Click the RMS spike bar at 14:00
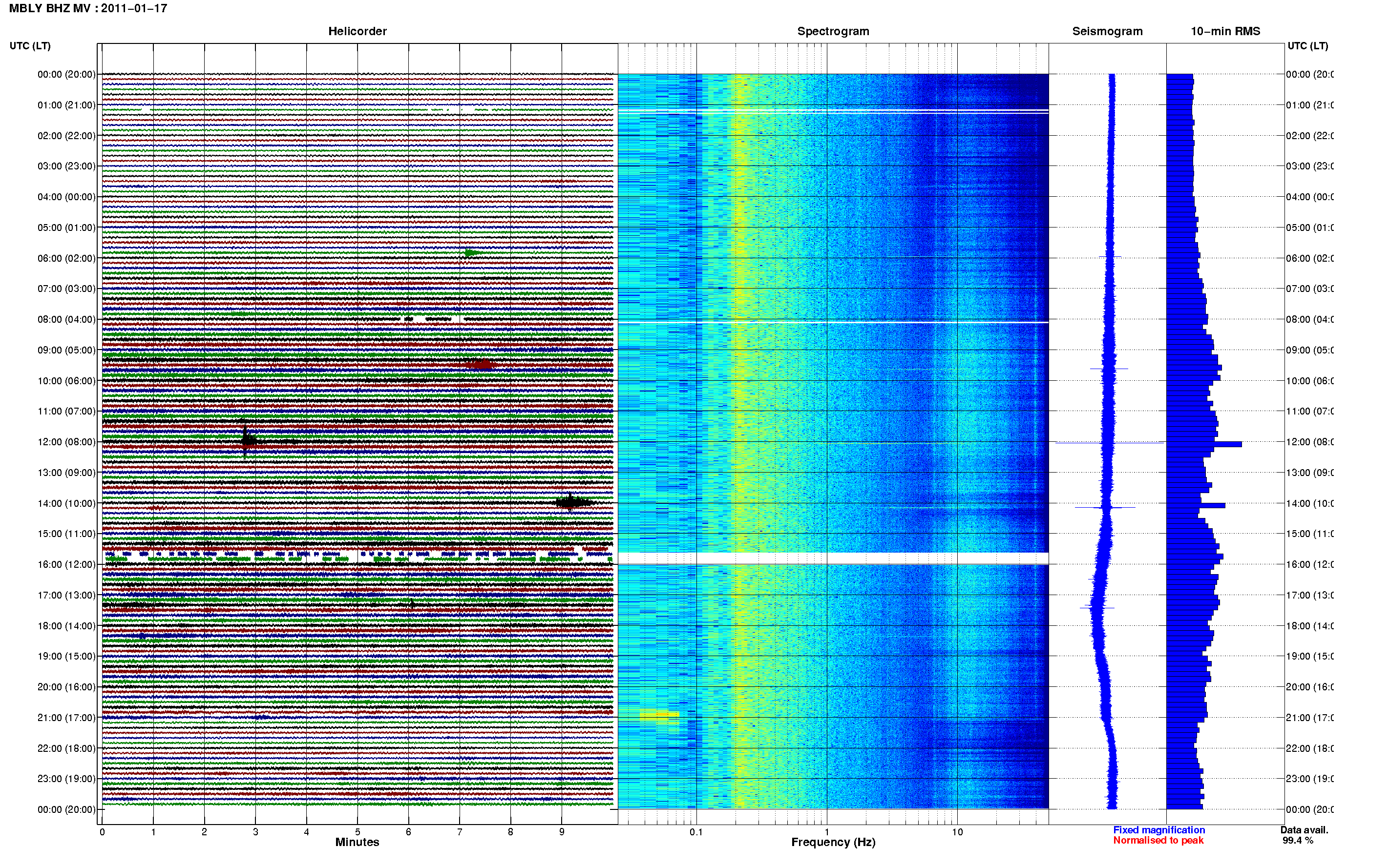The height and width of the screenshot is (868, 1389). coord(1196,505)
